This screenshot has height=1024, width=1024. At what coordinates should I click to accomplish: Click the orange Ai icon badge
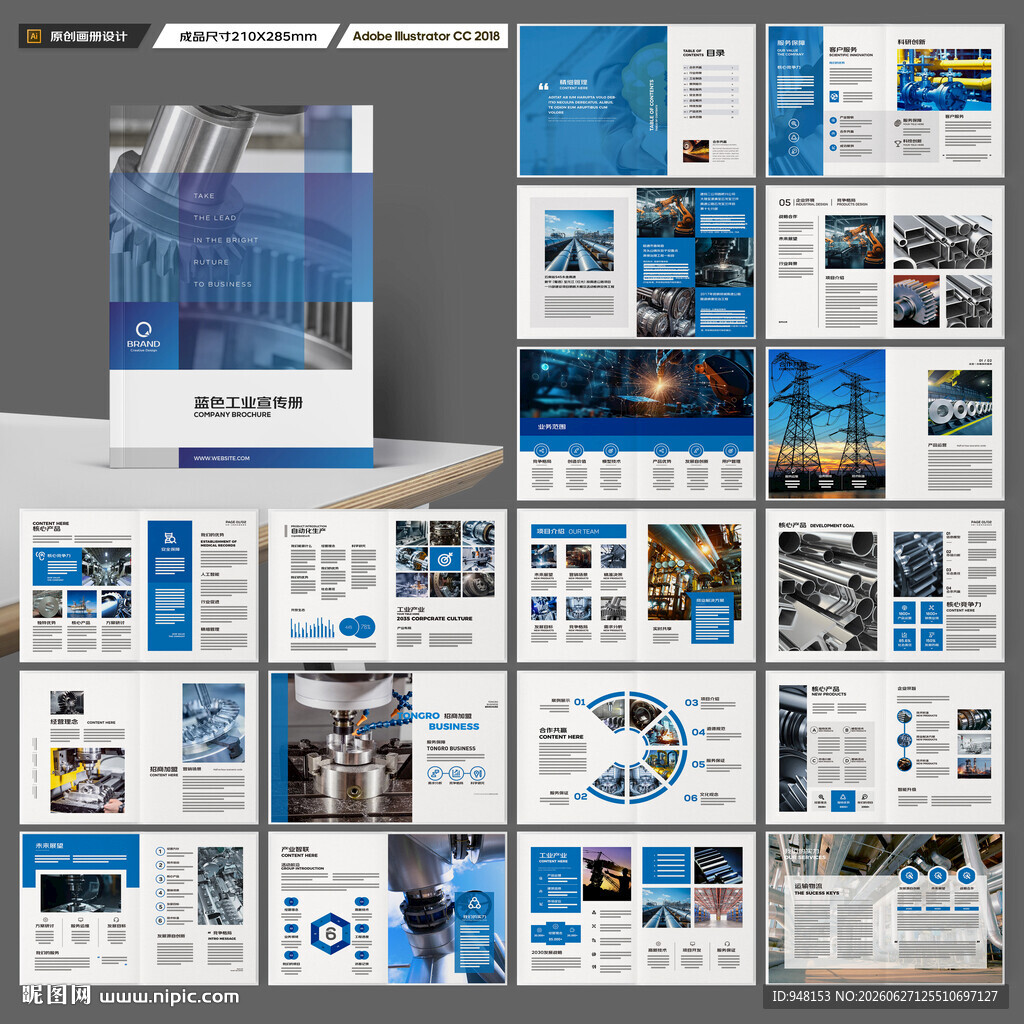tap(33, 37)
